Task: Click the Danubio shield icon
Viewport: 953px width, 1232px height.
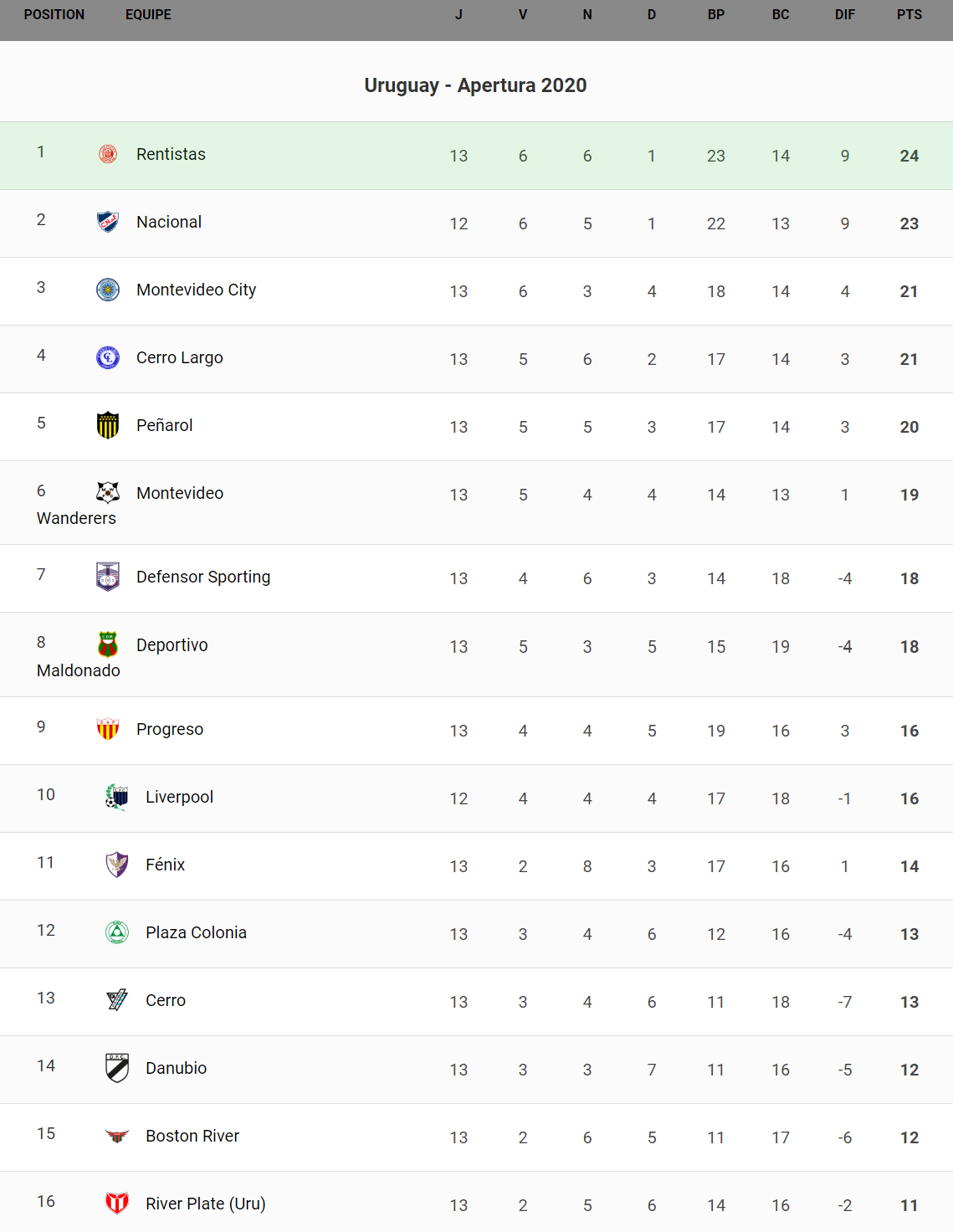Action: (x=117, y=1068)
